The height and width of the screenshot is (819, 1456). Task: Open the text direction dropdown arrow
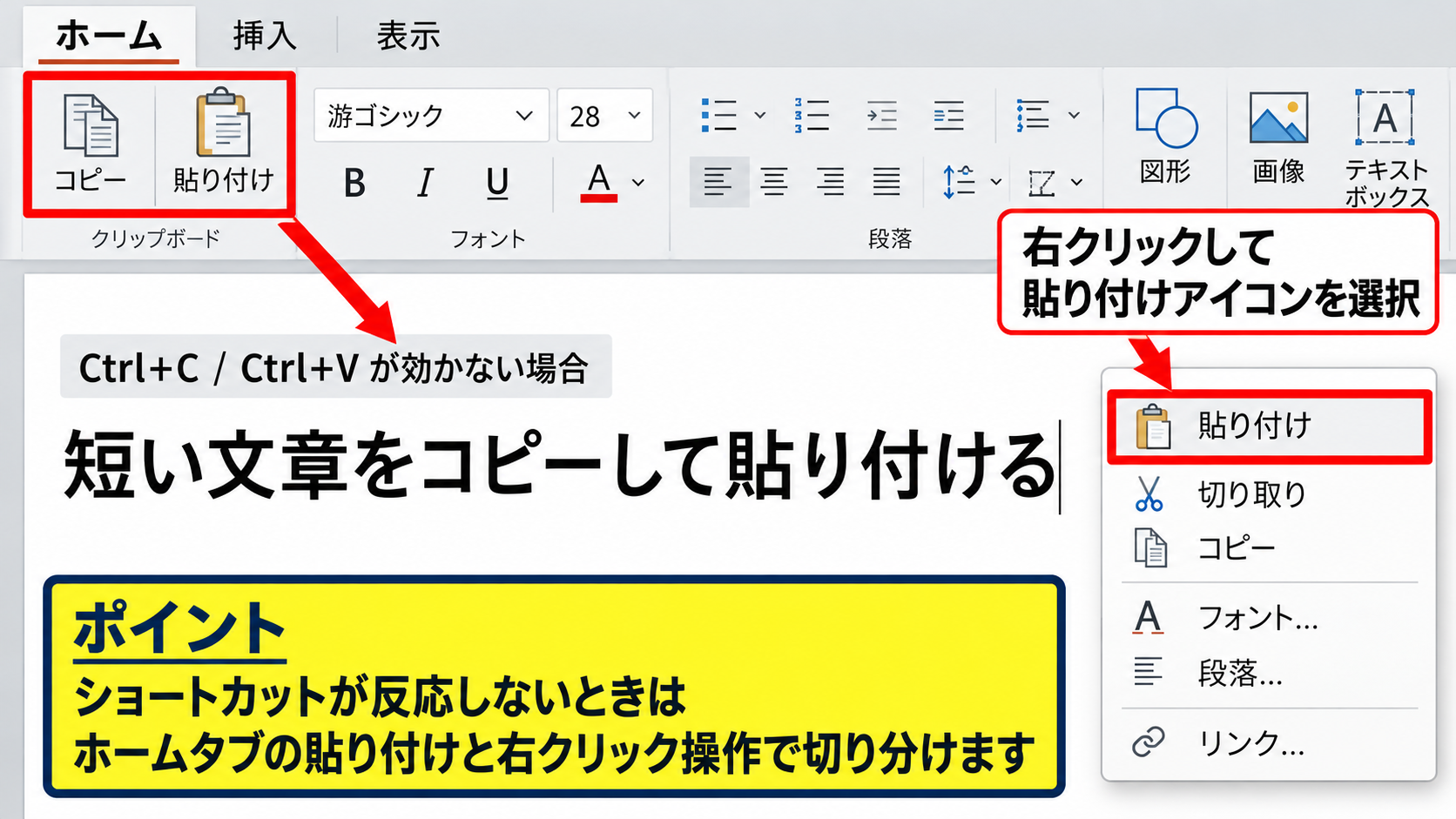(1076, 182)
